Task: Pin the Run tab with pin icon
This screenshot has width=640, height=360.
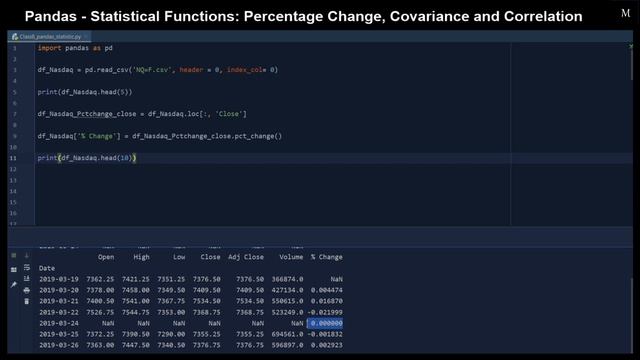Action: [13, 284]
